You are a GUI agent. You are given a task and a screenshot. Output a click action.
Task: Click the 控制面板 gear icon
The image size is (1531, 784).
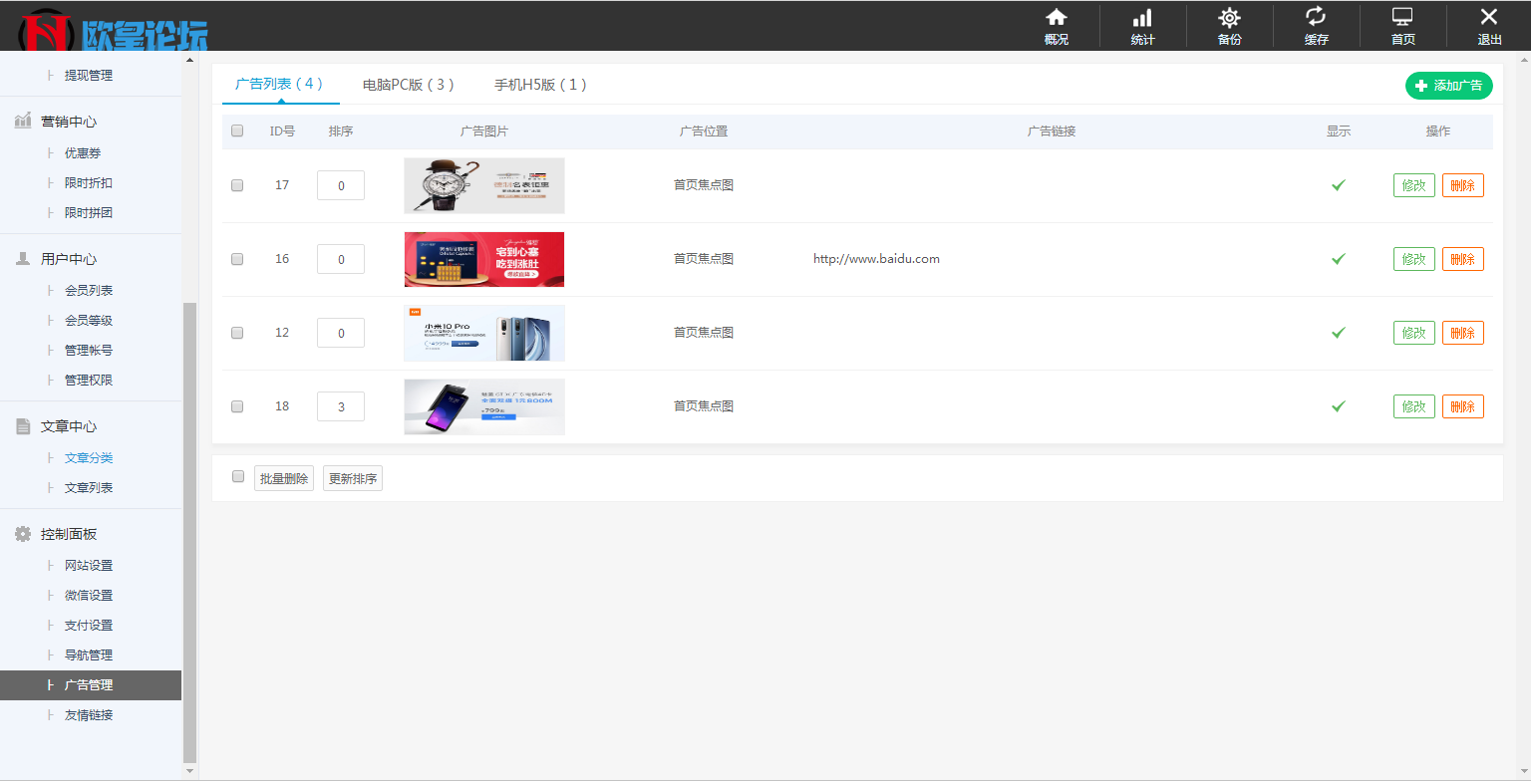23,533
